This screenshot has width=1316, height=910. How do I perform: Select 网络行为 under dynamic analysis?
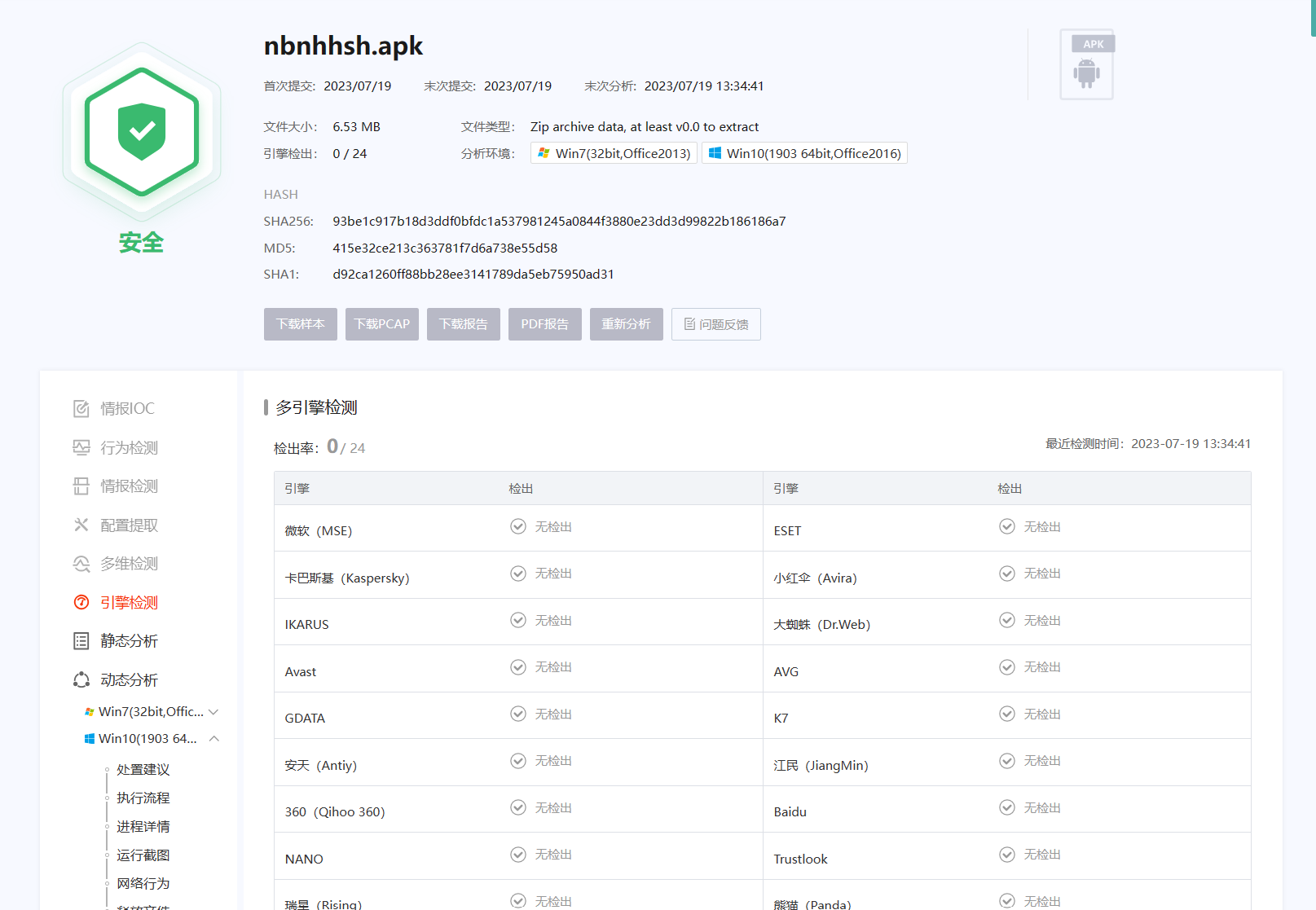tap(143, 882)
